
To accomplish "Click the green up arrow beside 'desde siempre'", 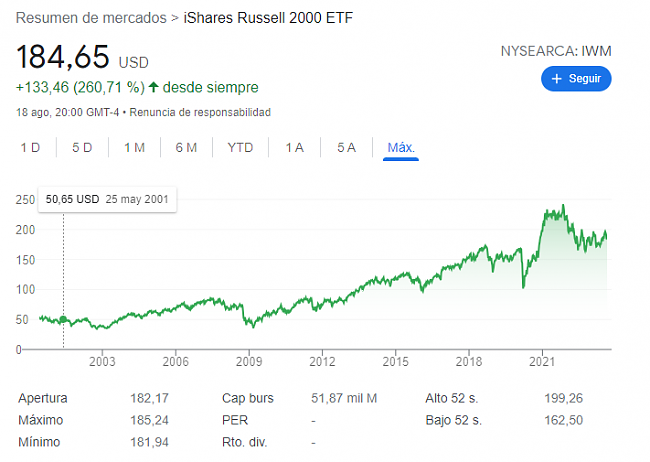I will pos(153,87).
